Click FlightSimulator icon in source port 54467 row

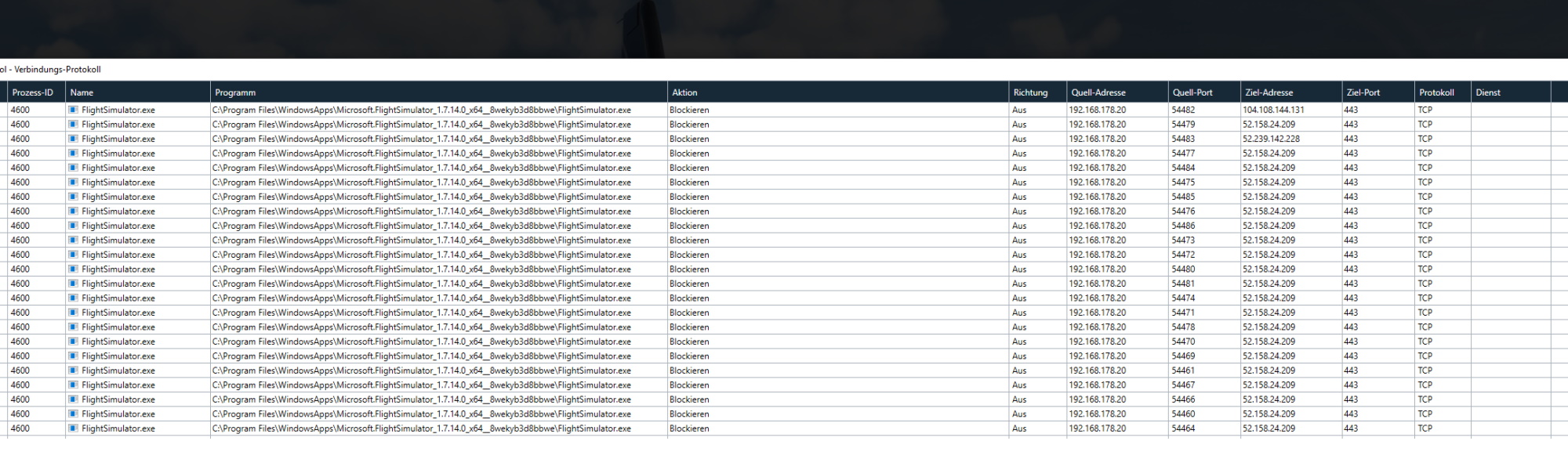pyautogui.click(x=73, y=385)
